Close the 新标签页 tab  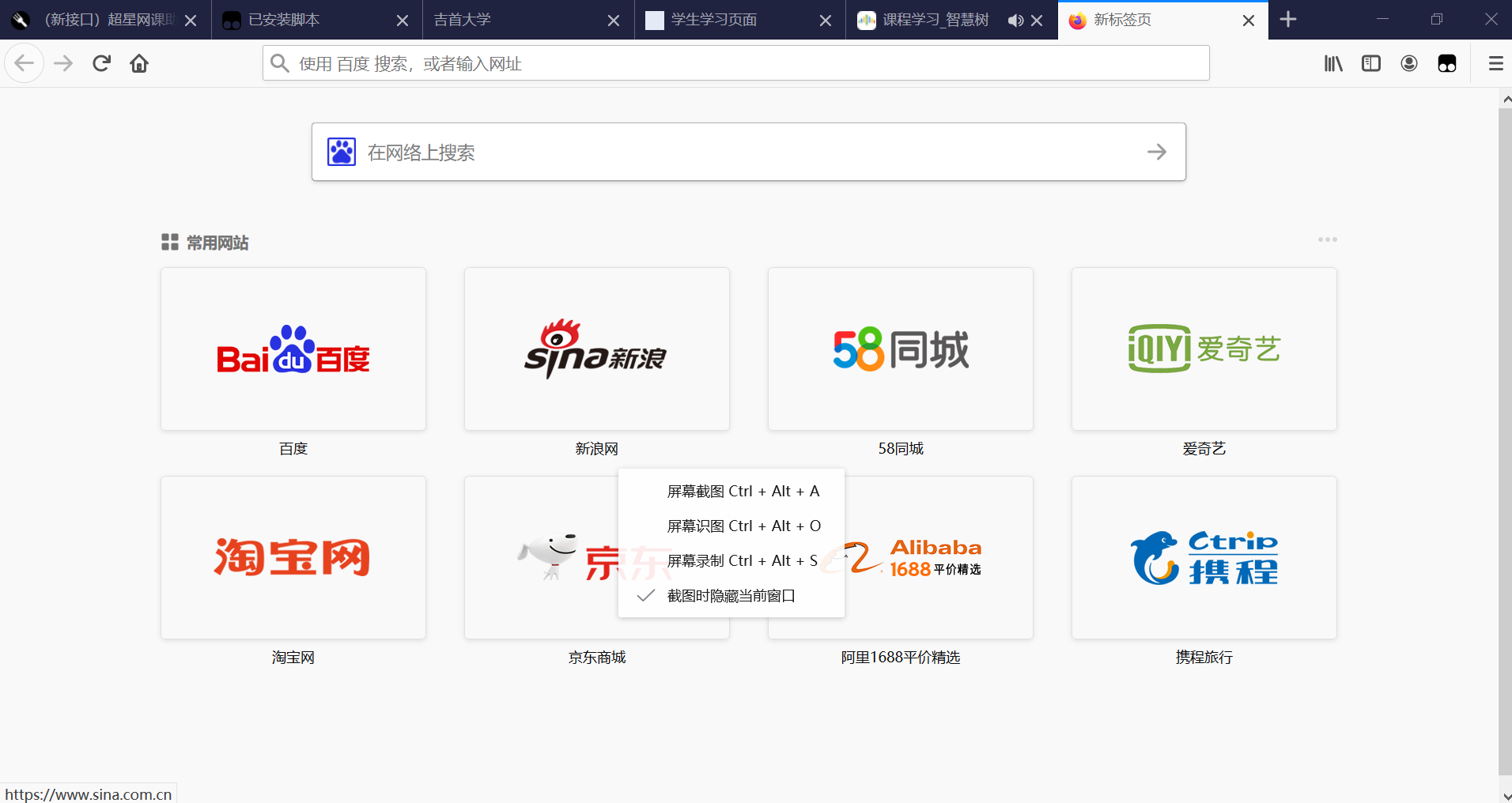1249,21
